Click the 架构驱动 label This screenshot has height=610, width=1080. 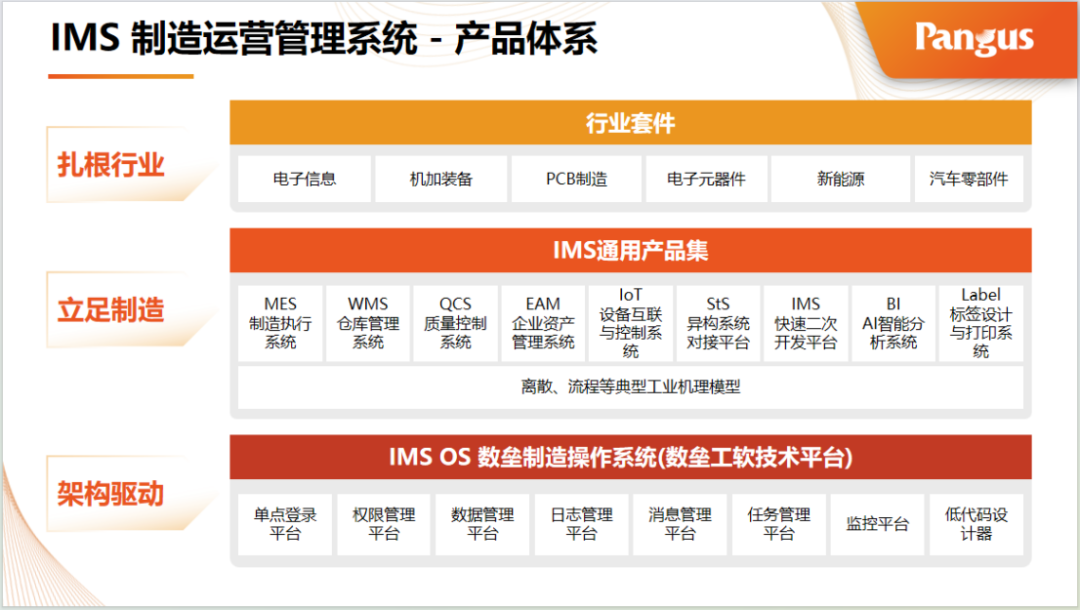pyautogui.click(x=111, y=494)
